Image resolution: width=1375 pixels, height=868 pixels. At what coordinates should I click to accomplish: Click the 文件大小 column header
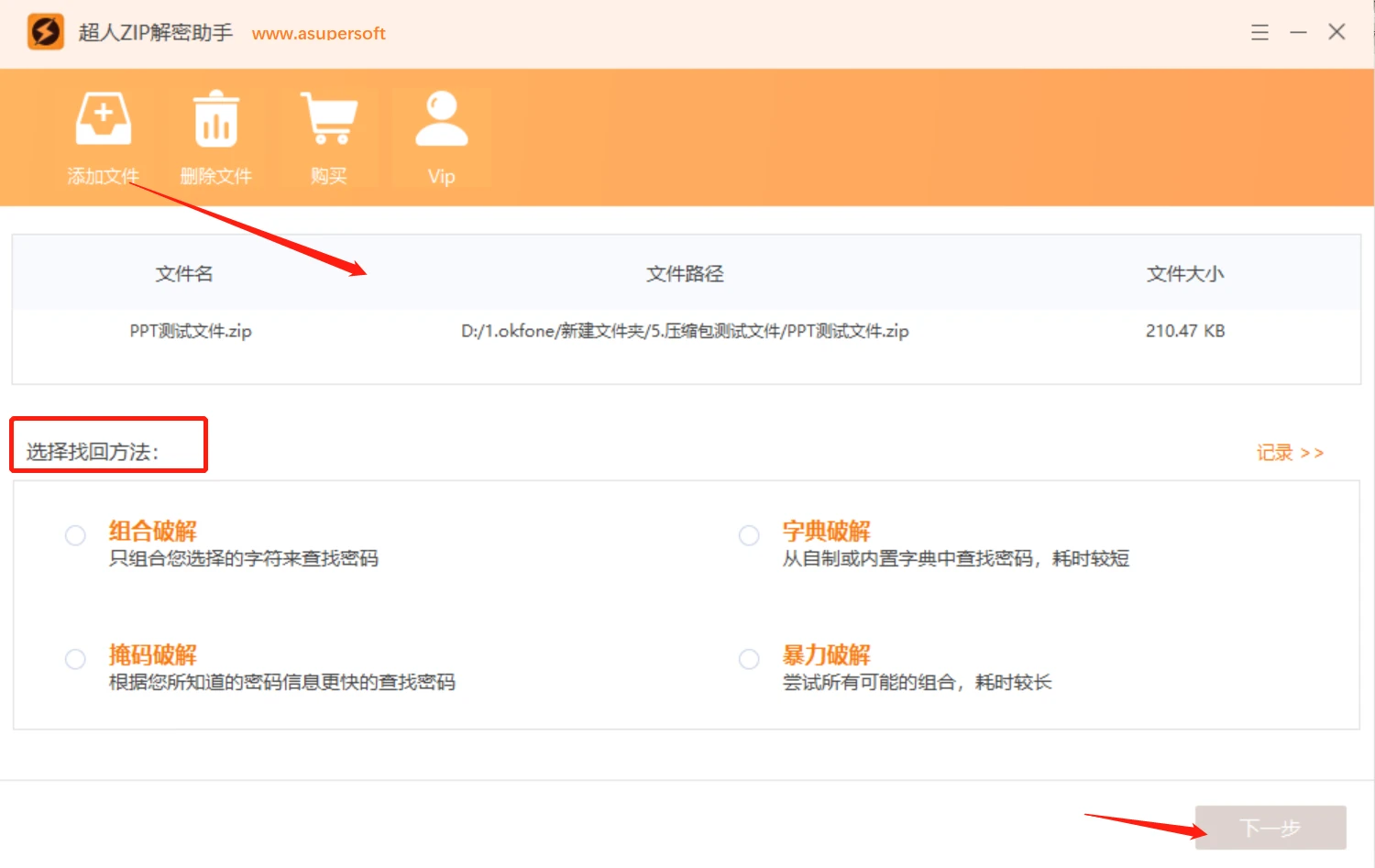coord(1184,273)
